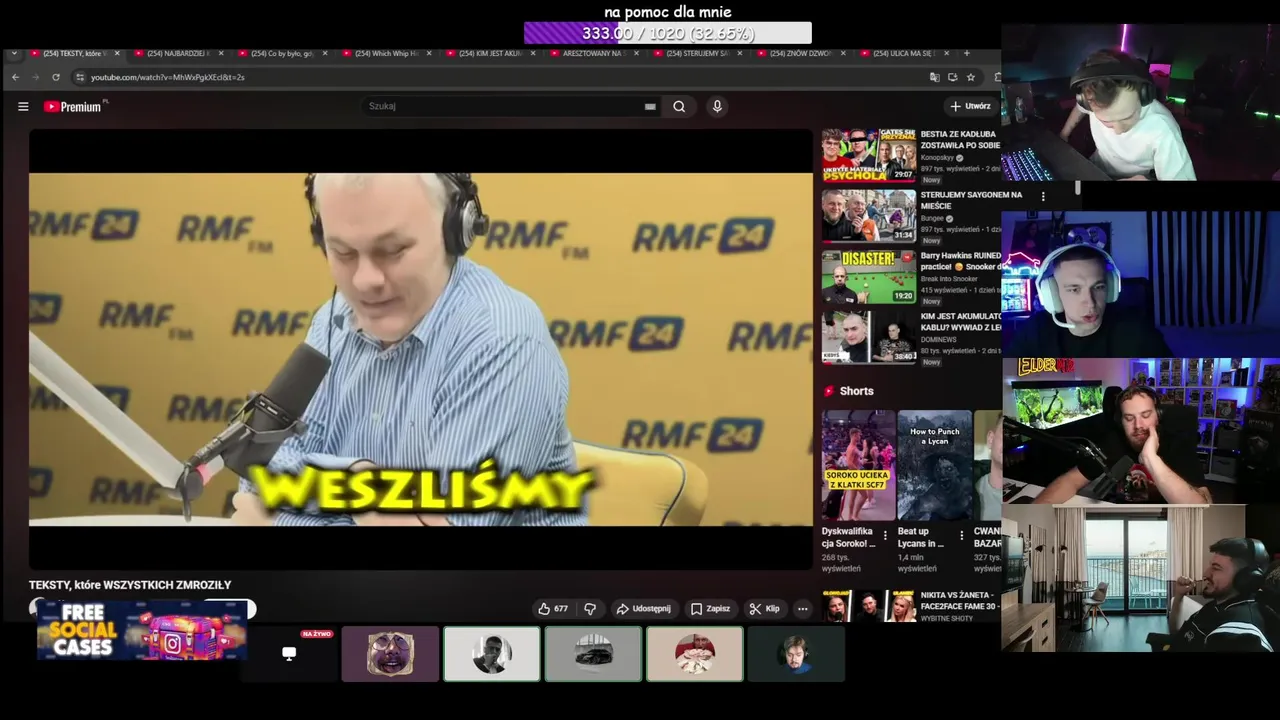Create a clip with the Klip button
This screenshot has height=720, width=1280.
coord(764,608)
